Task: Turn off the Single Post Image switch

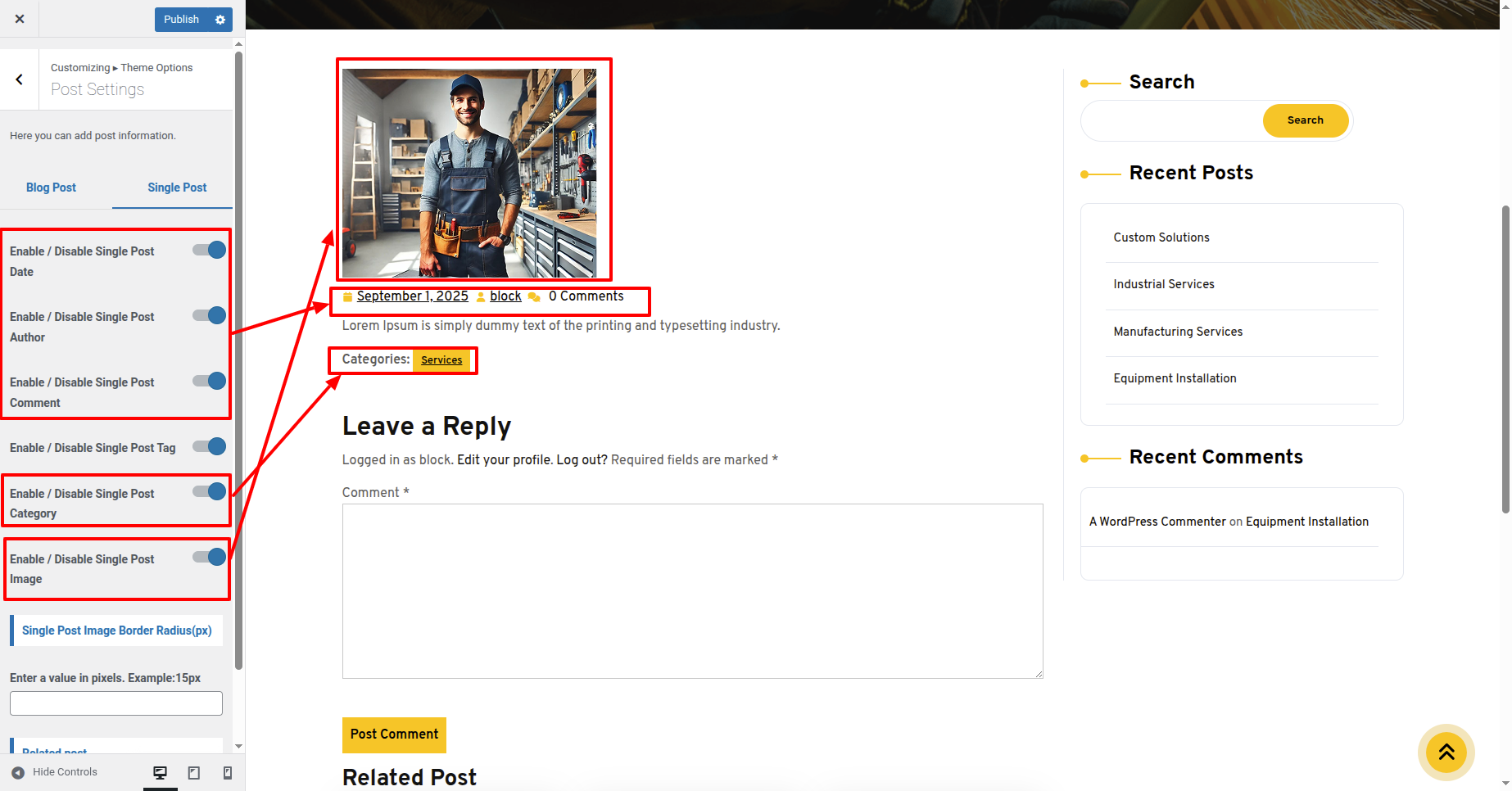Action: (x=210, y=558)
